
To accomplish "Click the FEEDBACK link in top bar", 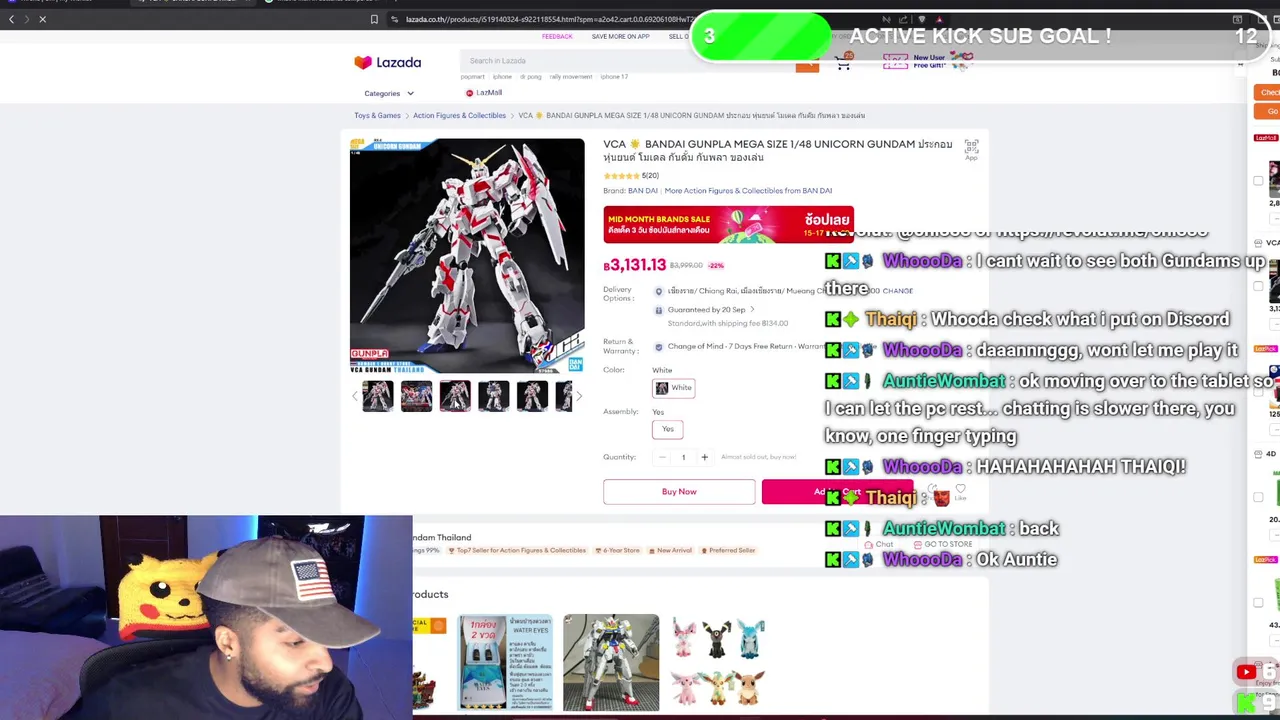I will (557, 37).
